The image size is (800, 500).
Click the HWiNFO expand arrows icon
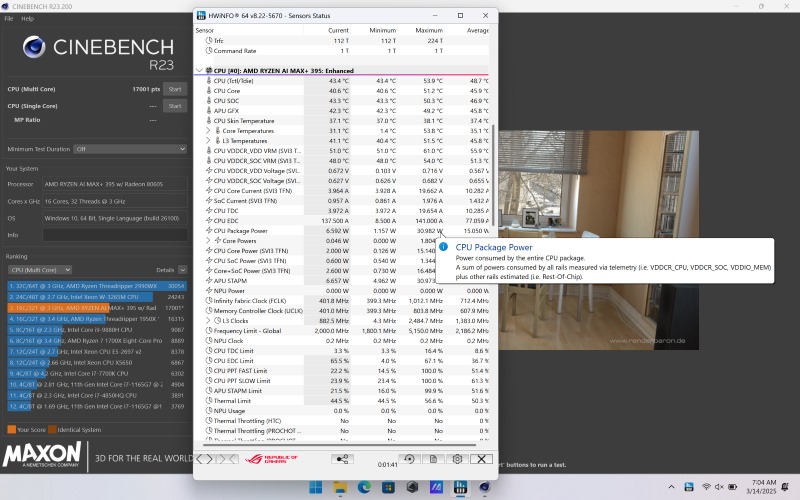point(205,459)
